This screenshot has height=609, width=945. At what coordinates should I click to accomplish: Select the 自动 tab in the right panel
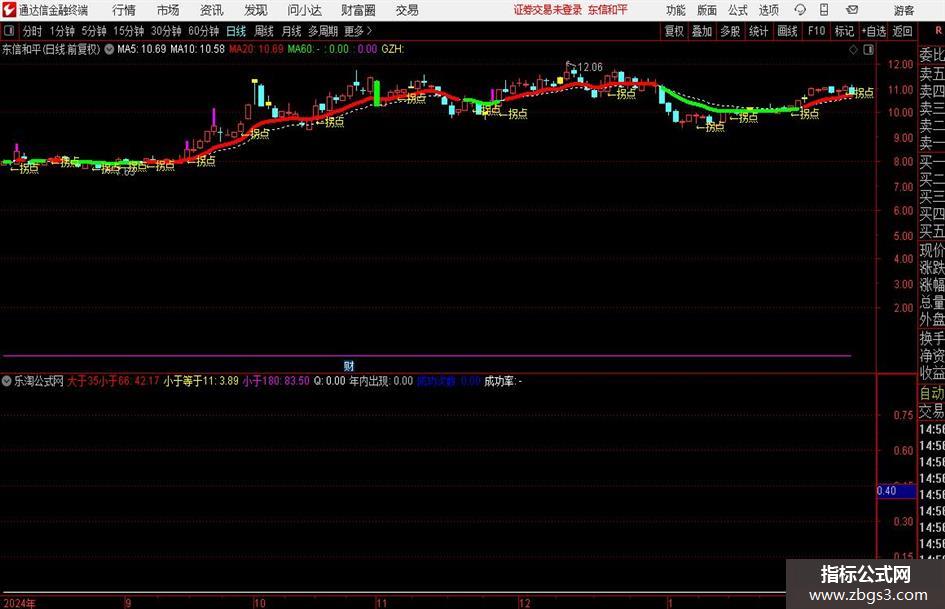click(x=932, y=393)
